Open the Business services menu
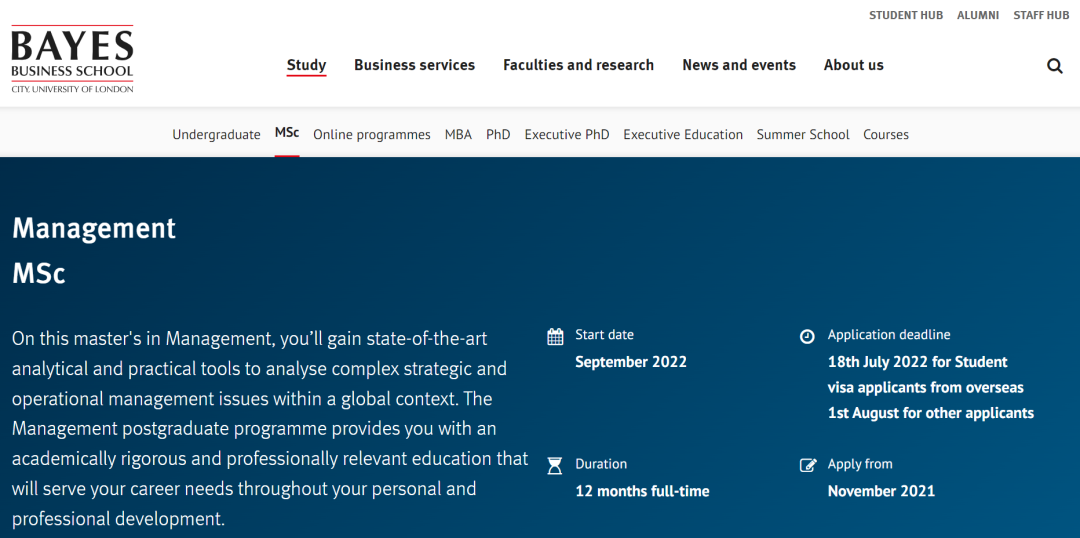Screen dimensions: 1080x538 pos(414,65)
